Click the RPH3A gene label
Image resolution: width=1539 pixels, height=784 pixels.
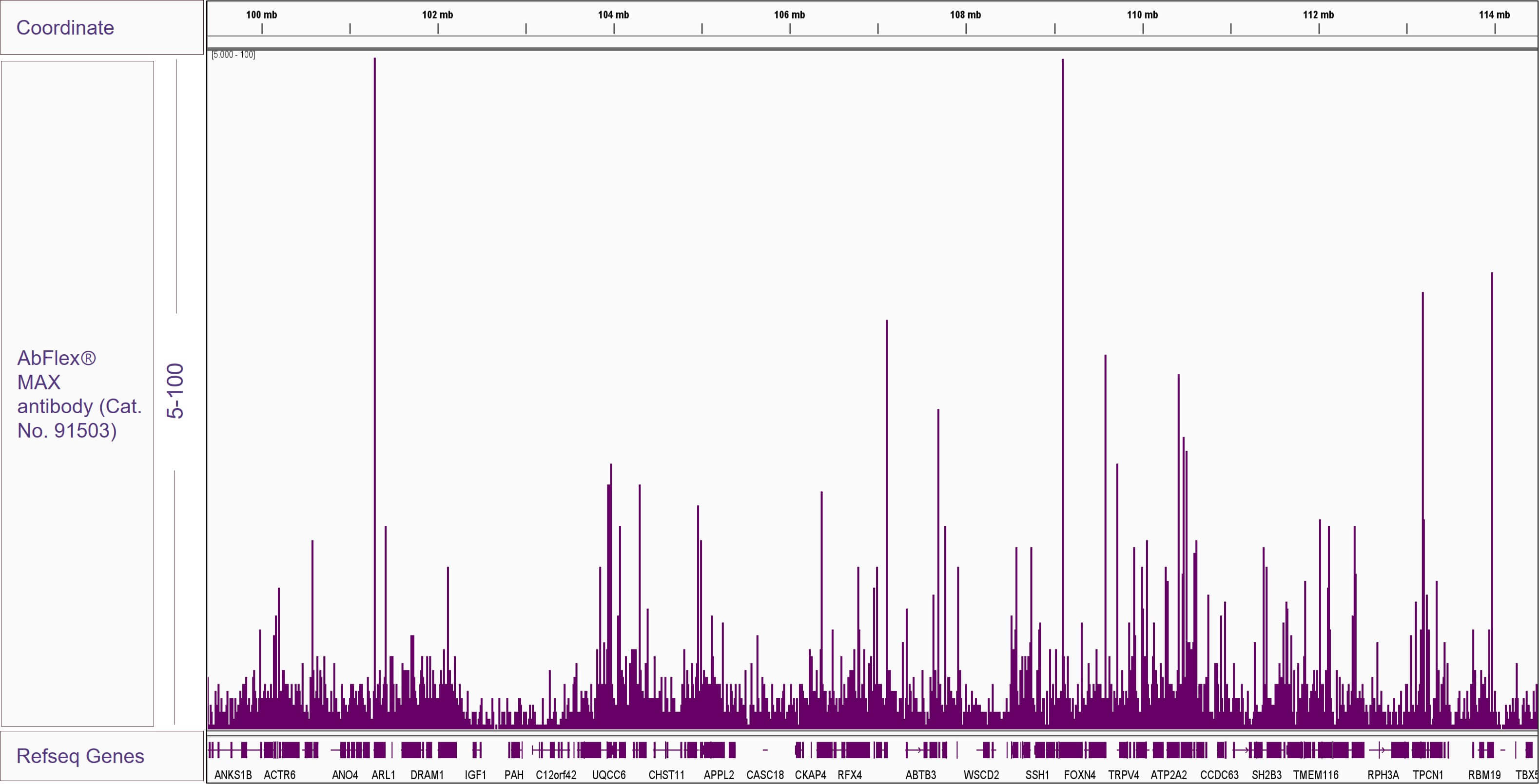[x=1383, y=774]
